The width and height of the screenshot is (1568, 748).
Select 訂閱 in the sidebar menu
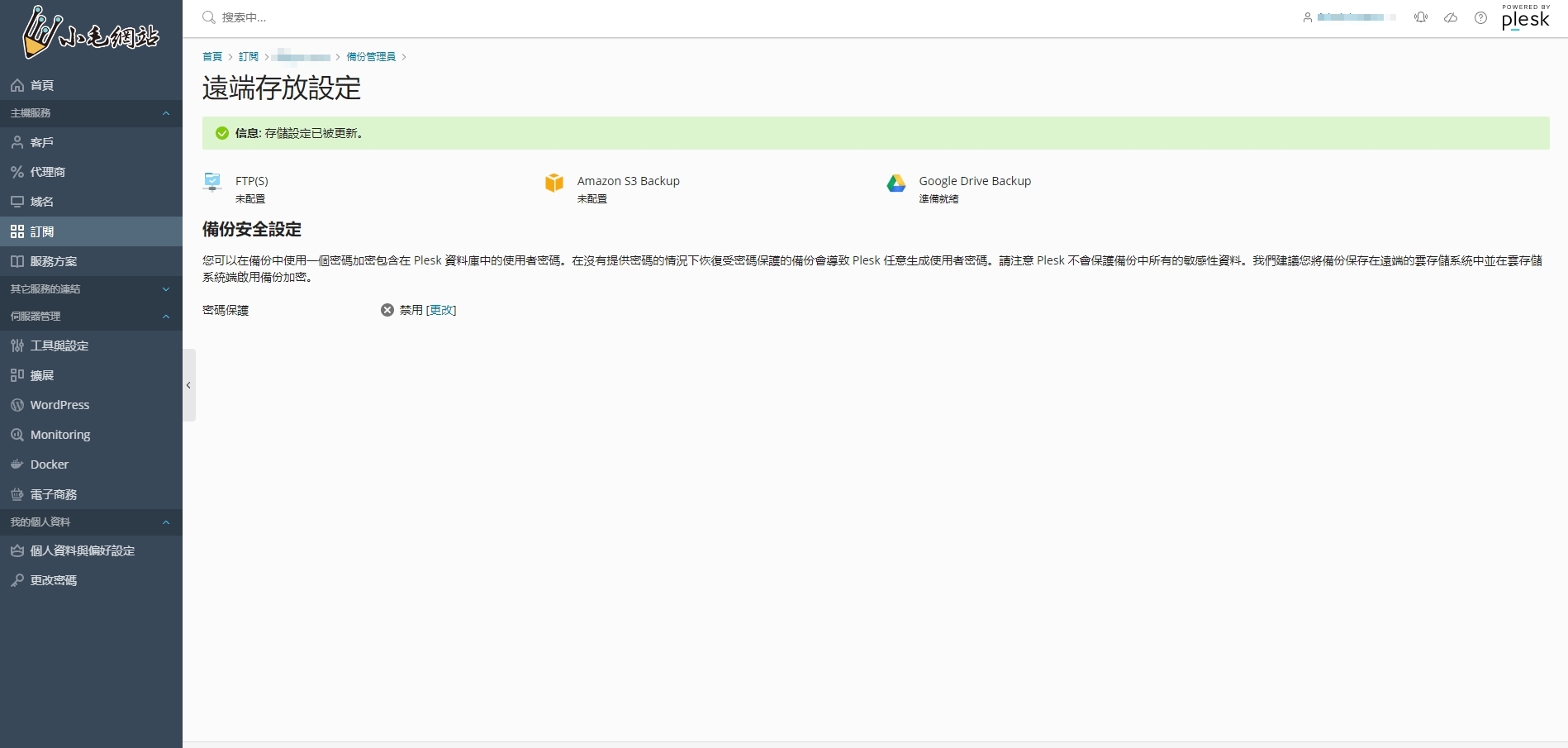[42, 232]
